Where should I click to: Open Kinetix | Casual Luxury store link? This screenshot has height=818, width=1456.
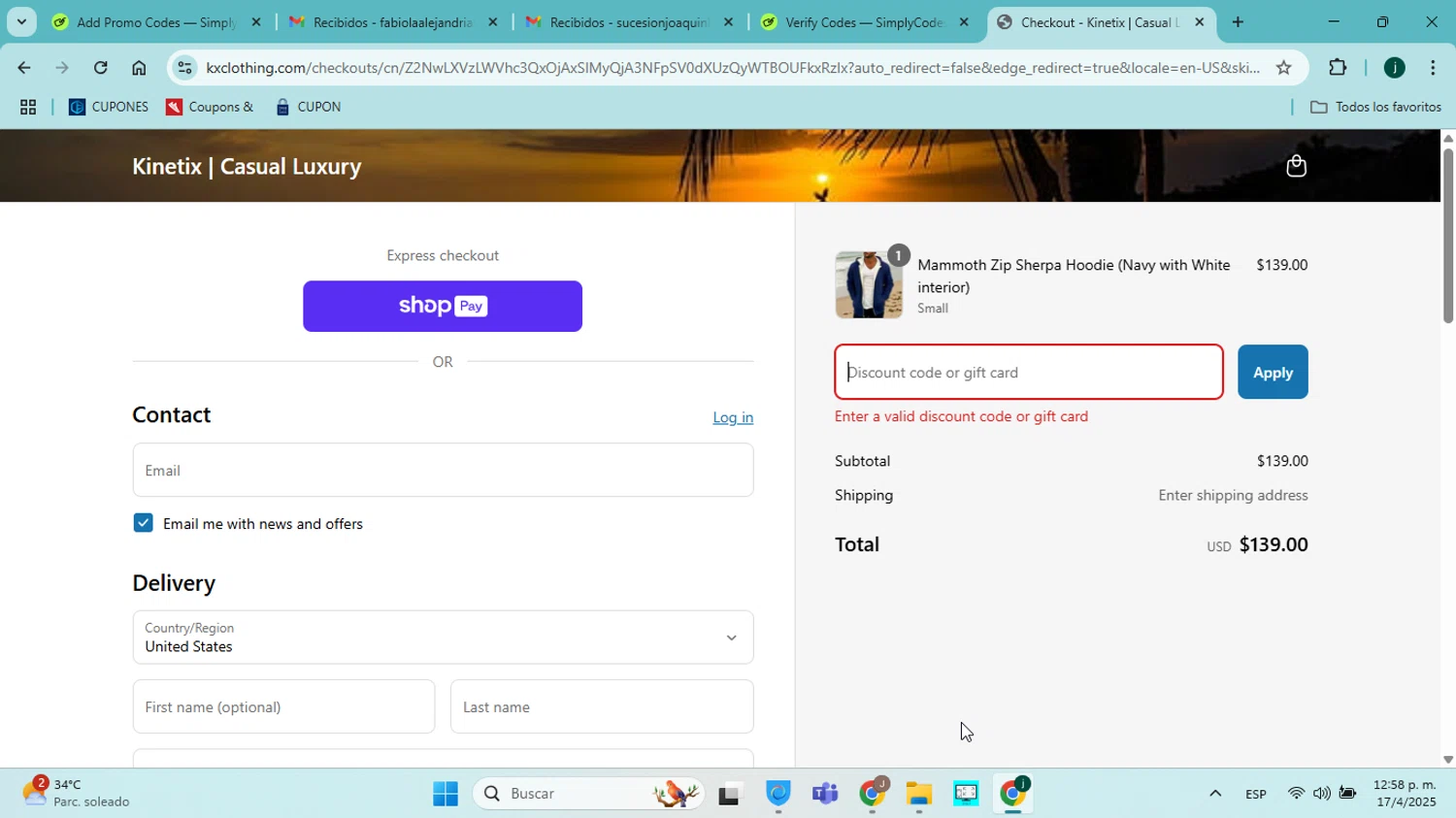pos(247,166)
